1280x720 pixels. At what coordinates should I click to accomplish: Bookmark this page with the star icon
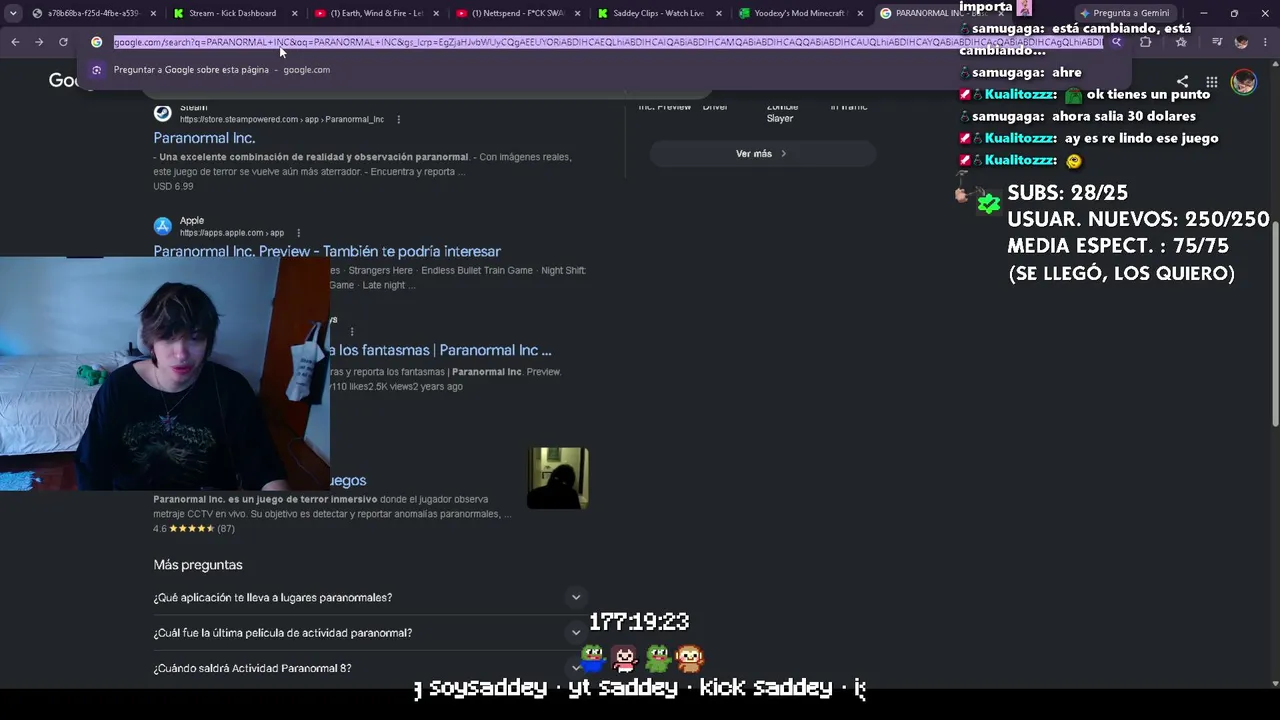pos(1181,42)
